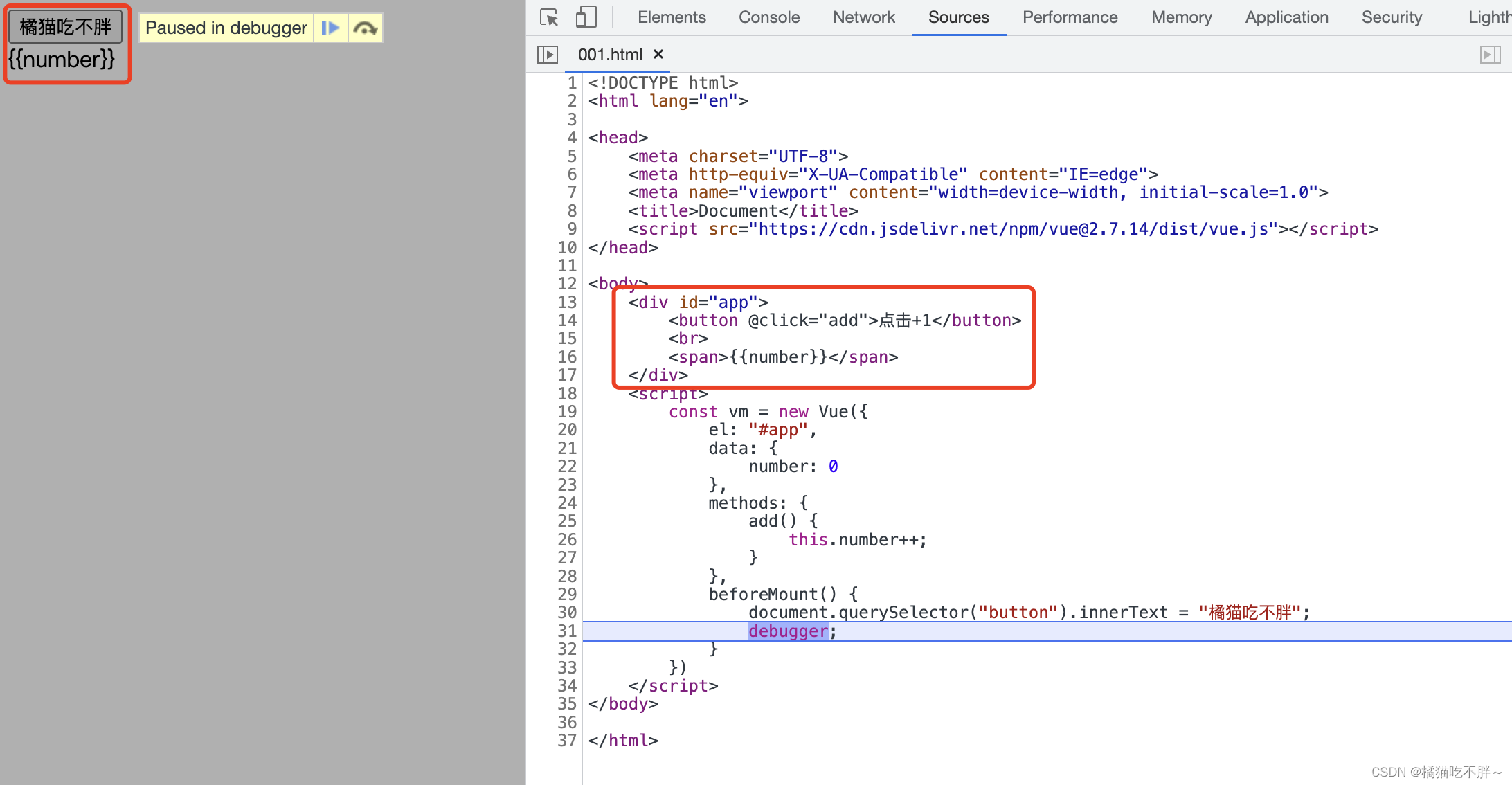Click the {{number}} text on page
This screenshot has height=785, width=1512.
coord(62,60)
